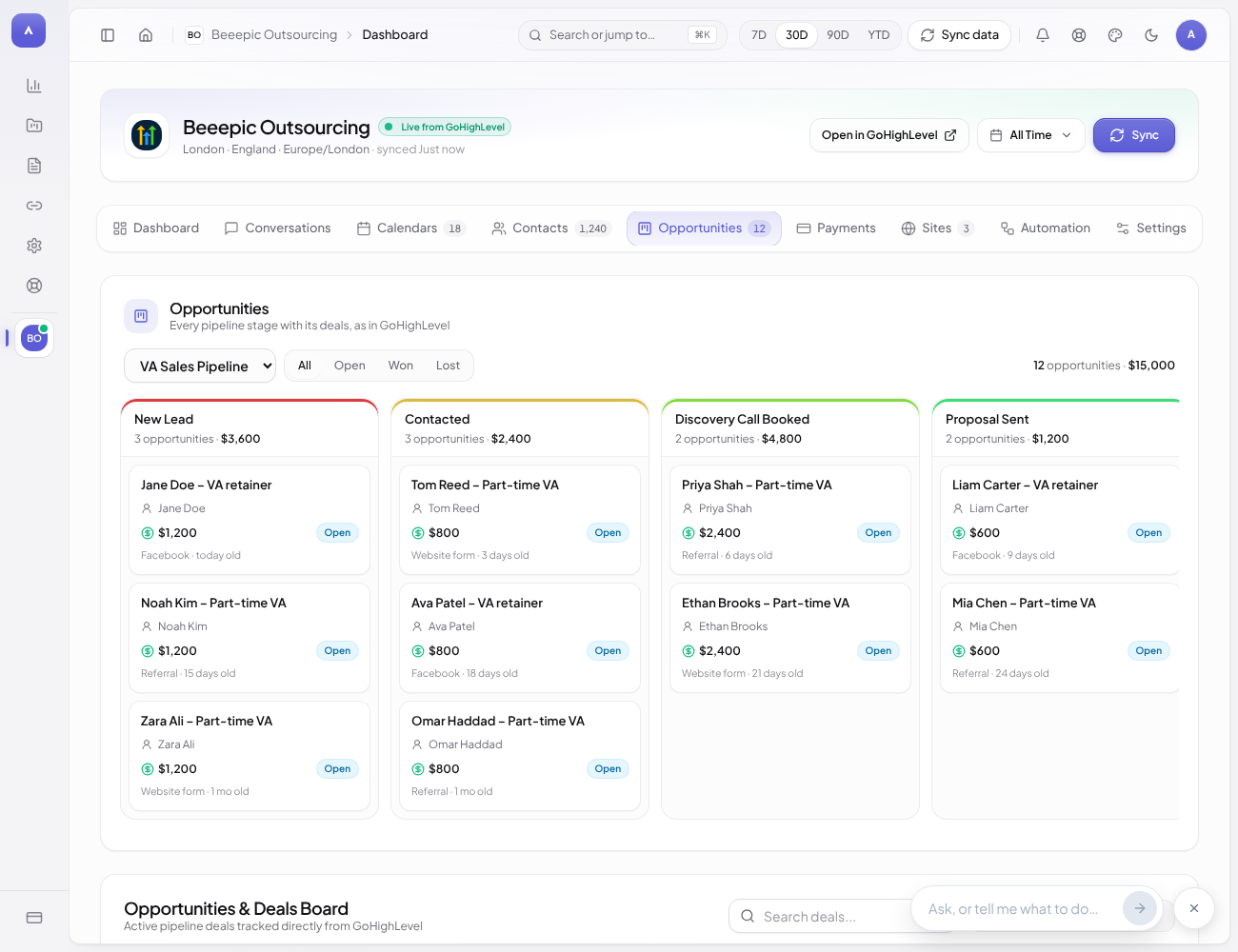Open notifications bell icon
The height and width of the screenshot is (952, 1238).
1043,35
